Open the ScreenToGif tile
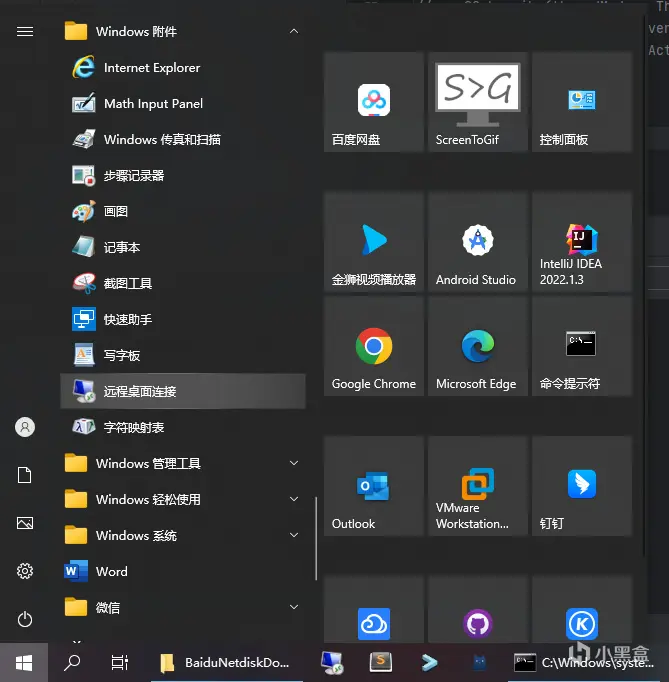 [x=478, y=102]
